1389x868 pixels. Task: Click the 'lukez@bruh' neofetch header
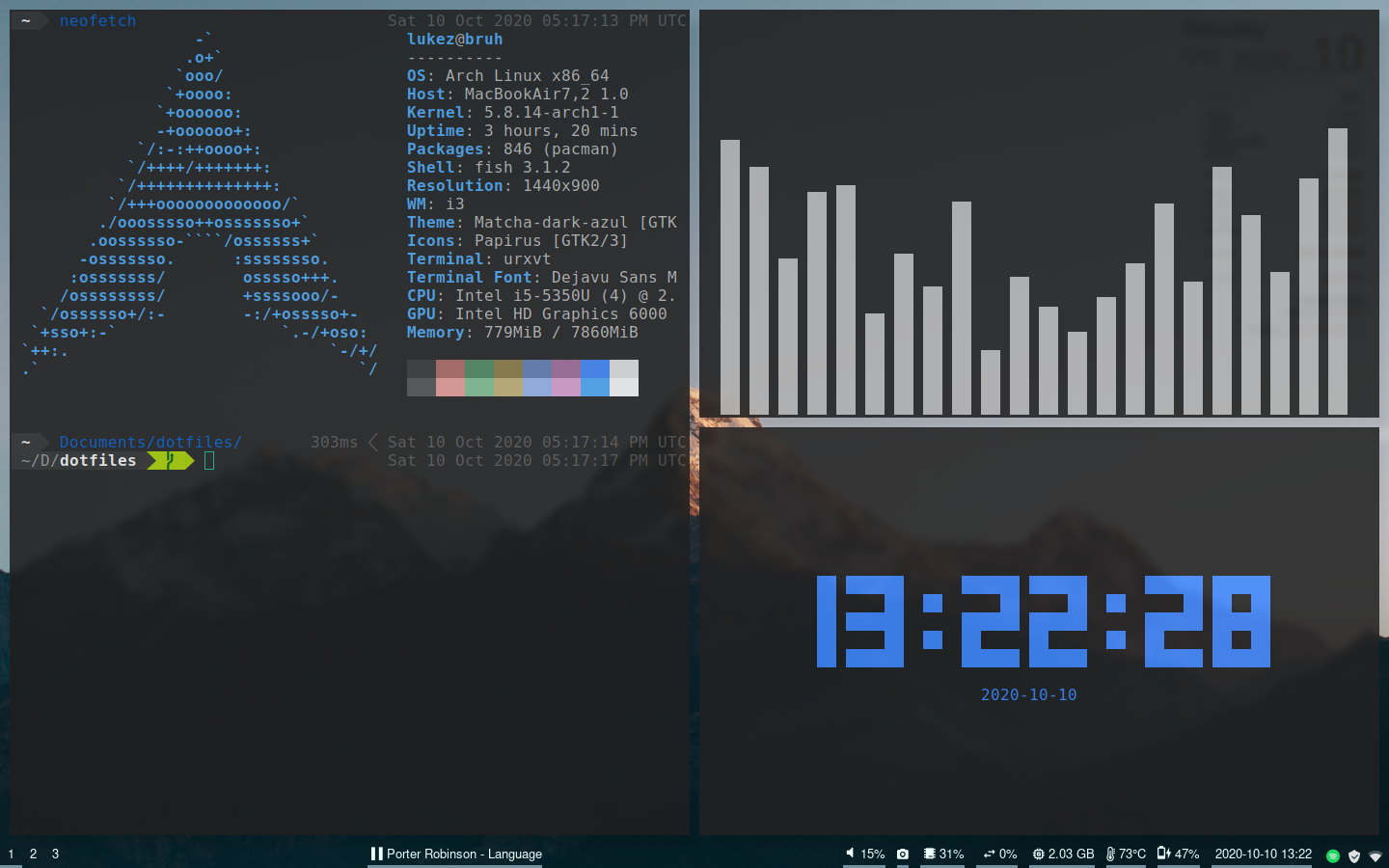coord(454,40)
